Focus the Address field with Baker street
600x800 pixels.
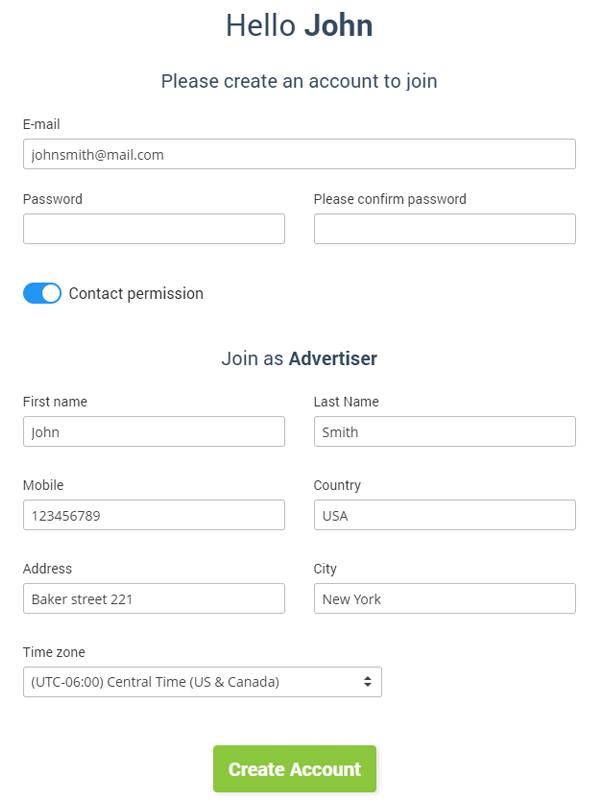coord(154,599)
